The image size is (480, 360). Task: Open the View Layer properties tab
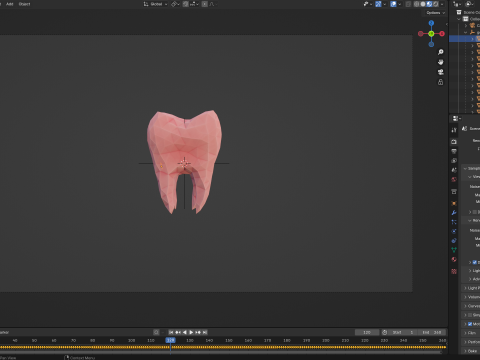pos(454,160)
